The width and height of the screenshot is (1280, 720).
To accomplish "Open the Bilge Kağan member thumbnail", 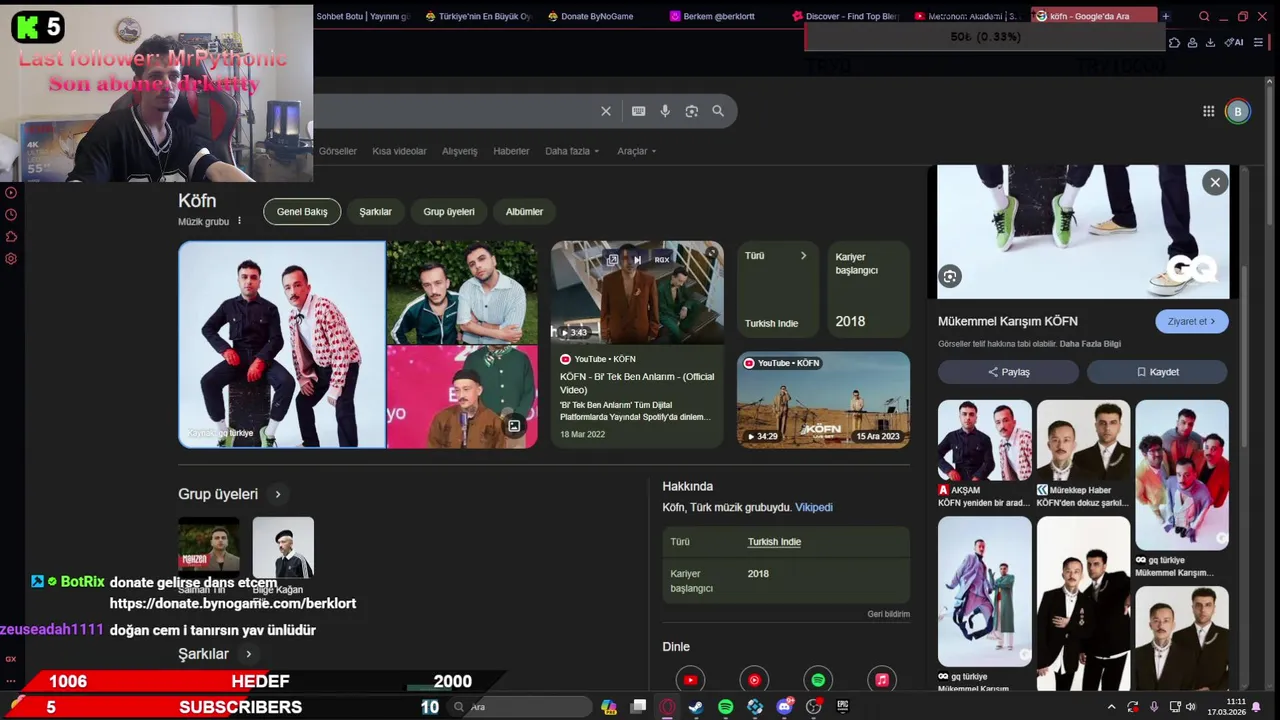I will point(283,547).
